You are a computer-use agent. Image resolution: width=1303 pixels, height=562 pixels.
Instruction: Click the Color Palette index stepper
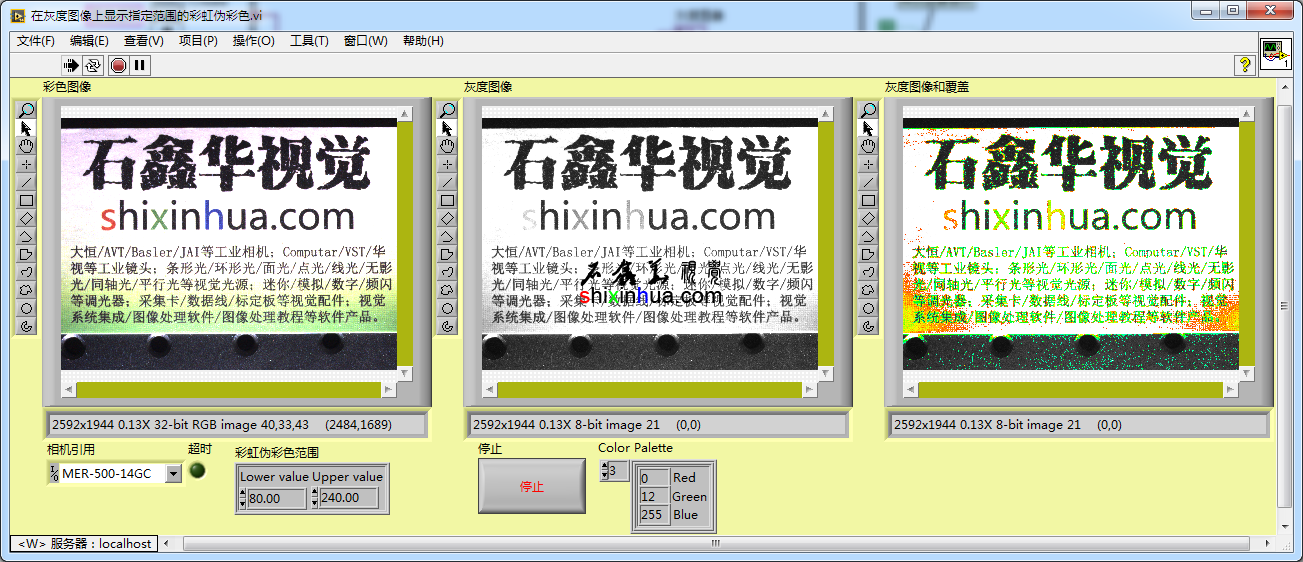point(603,470)
